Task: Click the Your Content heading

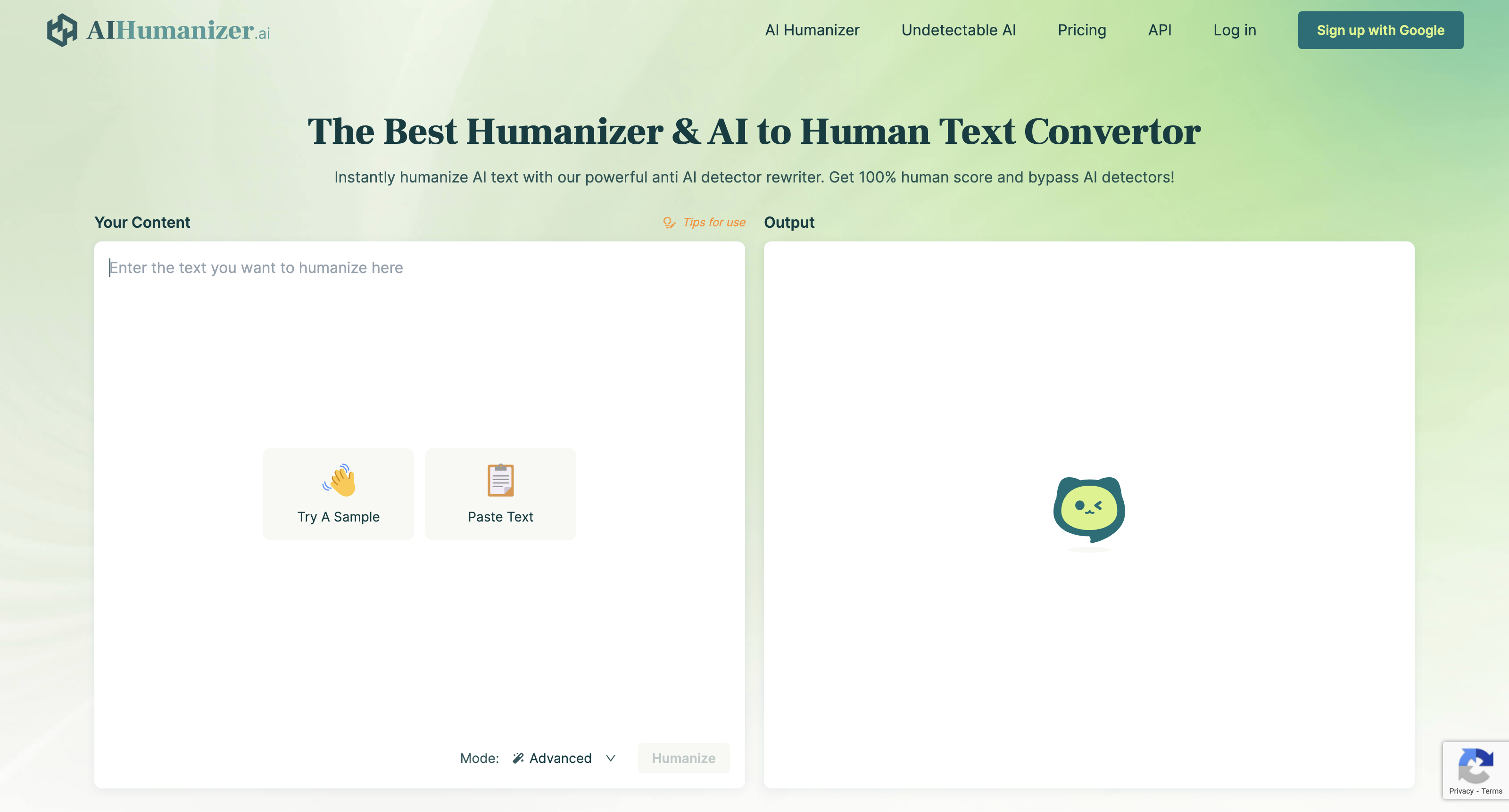Action: click(142, 223)
